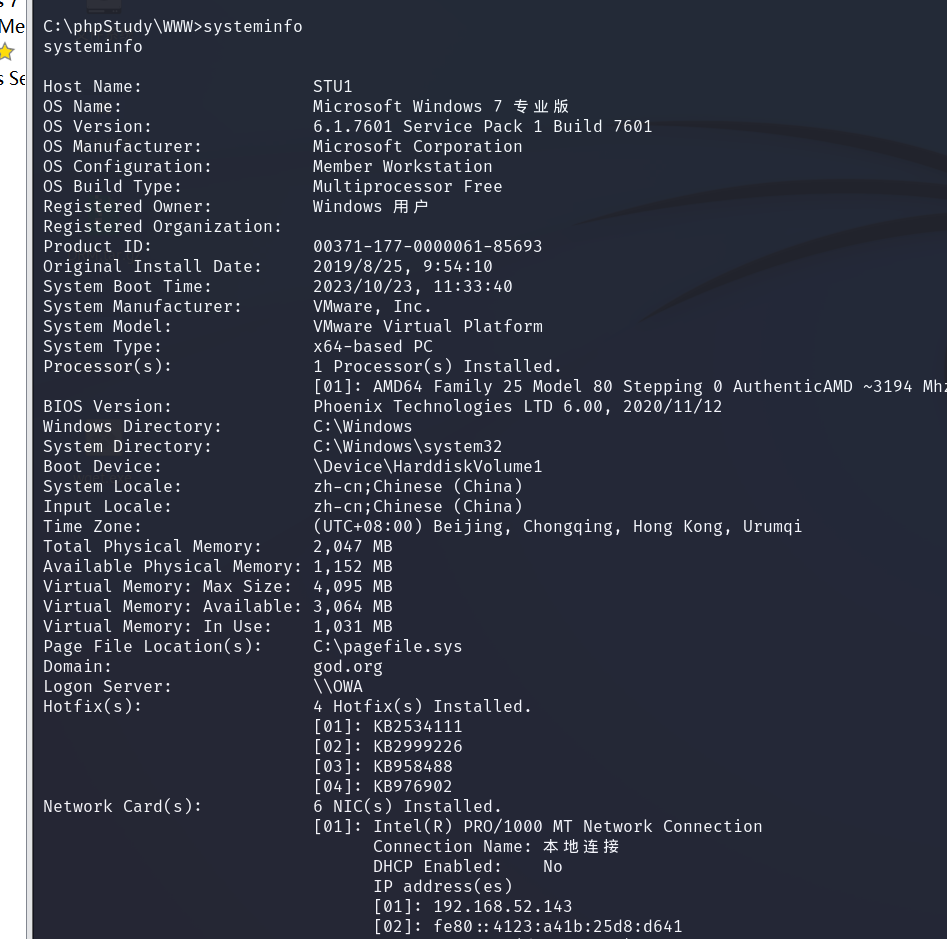Click the prompt line "C:\phpStudy\WWW>systeminfo"
This screenshot has height=939, width=947.
tap(173, 27)
